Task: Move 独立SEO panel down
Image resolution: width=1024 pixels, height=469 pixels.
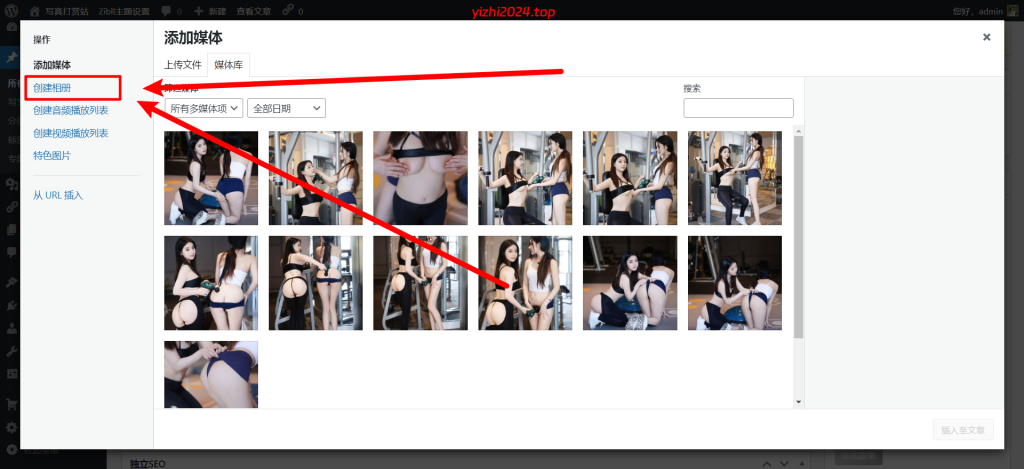Action: click(x=784, y=463)
